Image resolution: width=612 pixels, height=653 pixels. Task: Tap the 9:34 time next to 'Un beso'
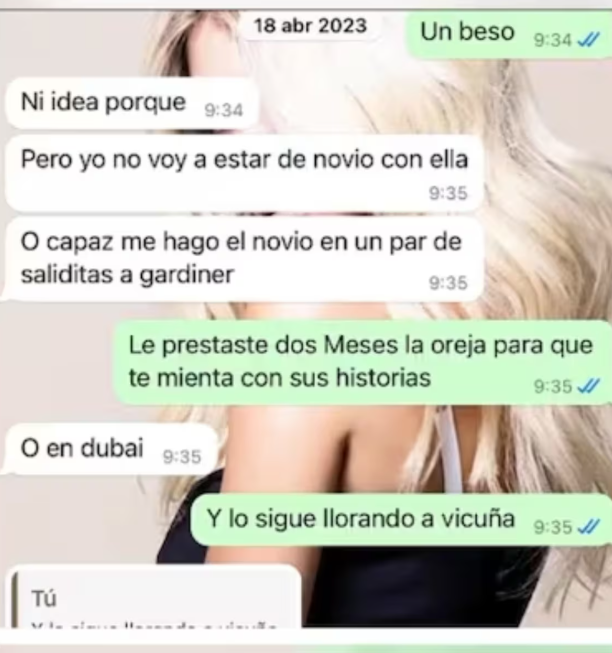553,40
